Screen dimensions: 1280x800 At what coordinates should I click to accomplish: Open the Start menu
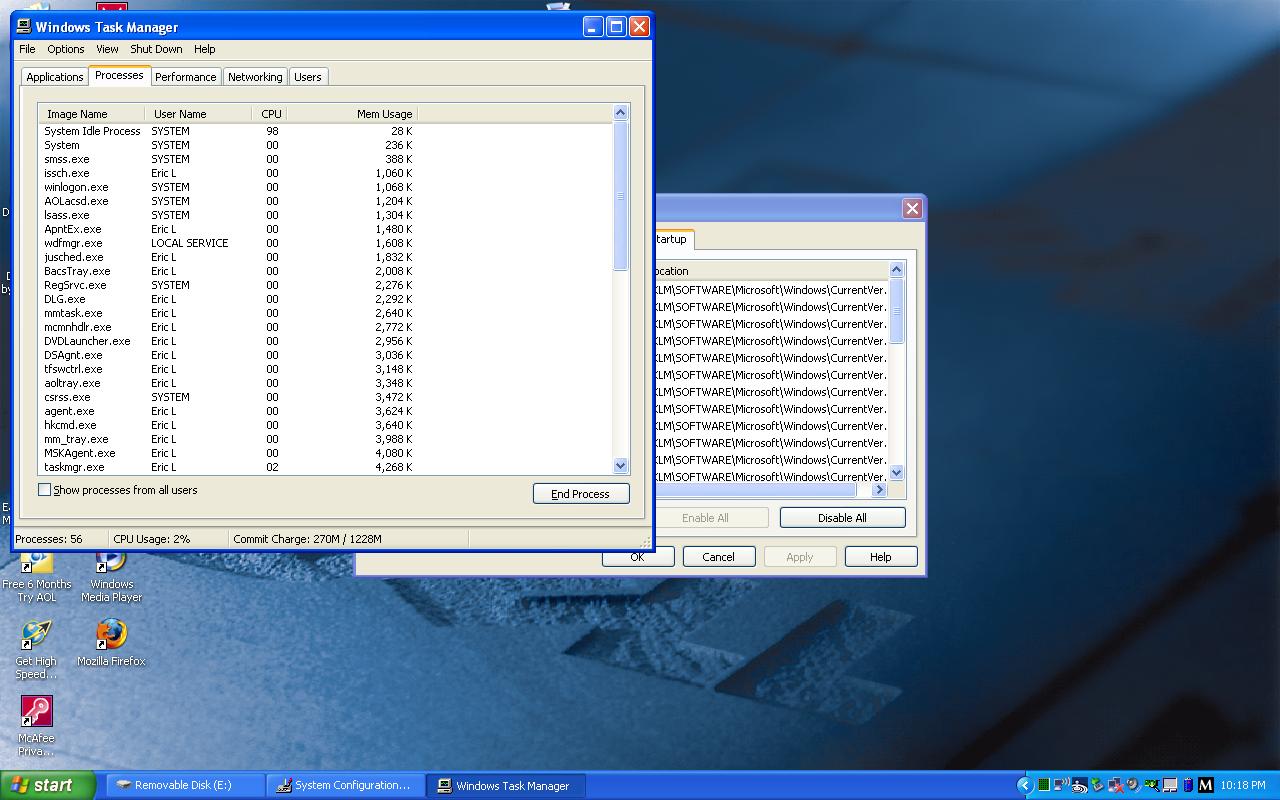tap(48, 785)
